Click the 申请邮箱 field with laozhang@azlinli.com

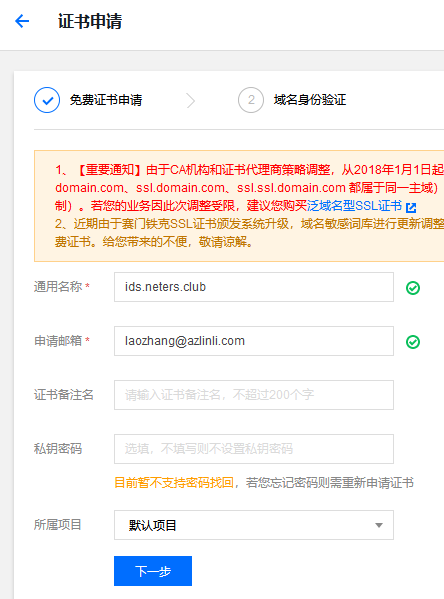pyautogui.click(x=254, y=341)
